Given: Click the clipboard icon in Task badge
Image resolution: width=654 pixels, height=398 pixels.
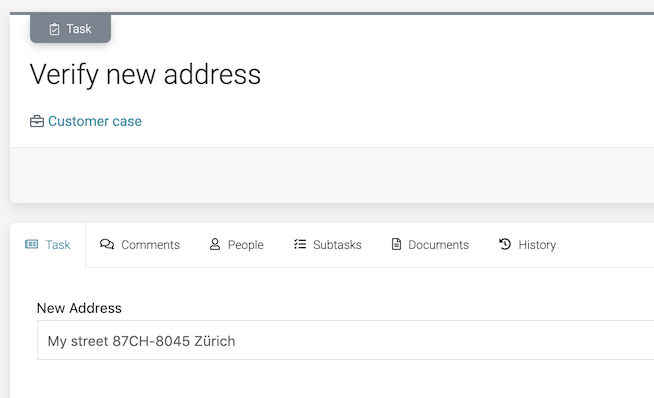Looking at the screenshot, I should pyautogui.click(x=54, y=29).
